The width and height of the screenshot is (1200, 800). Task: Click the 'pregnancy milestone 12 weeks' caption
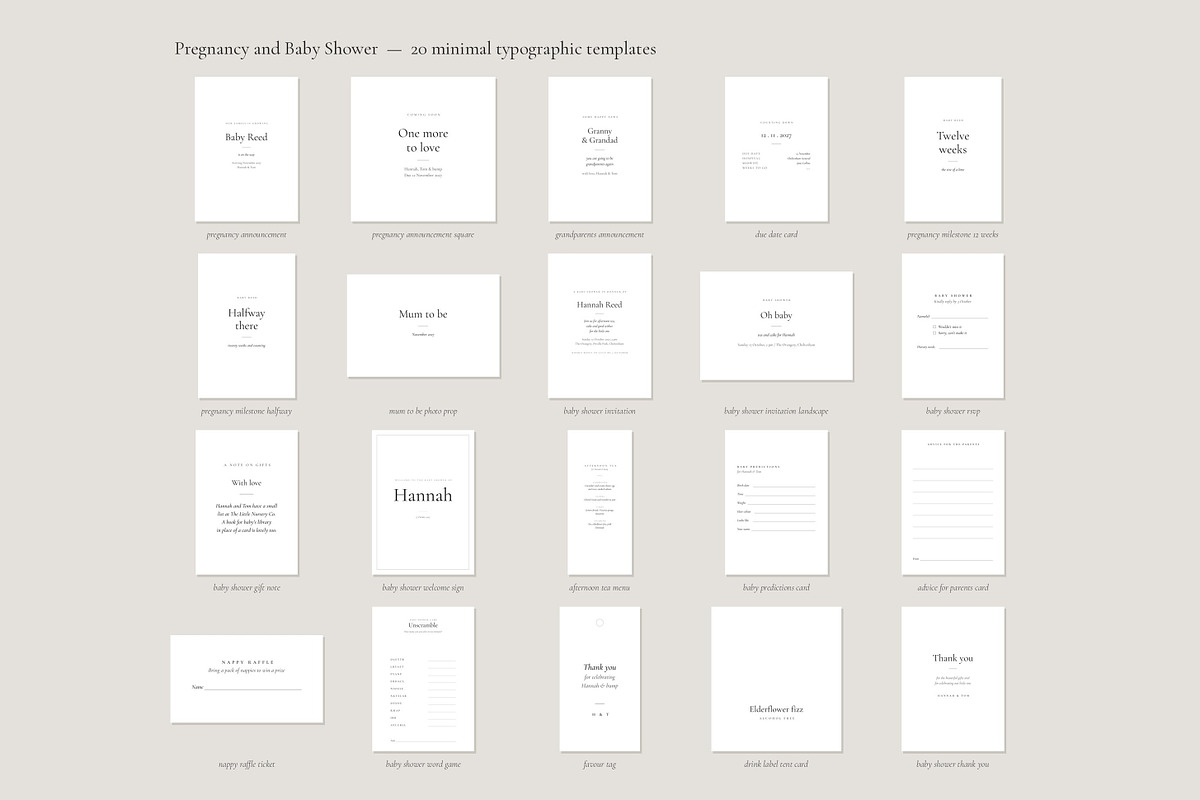(953, 235)
